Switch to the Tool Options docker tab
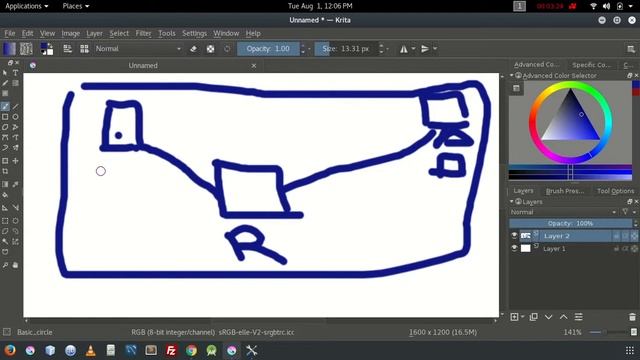Viewport: 640px width, 360px height. [x=616, y=191]
